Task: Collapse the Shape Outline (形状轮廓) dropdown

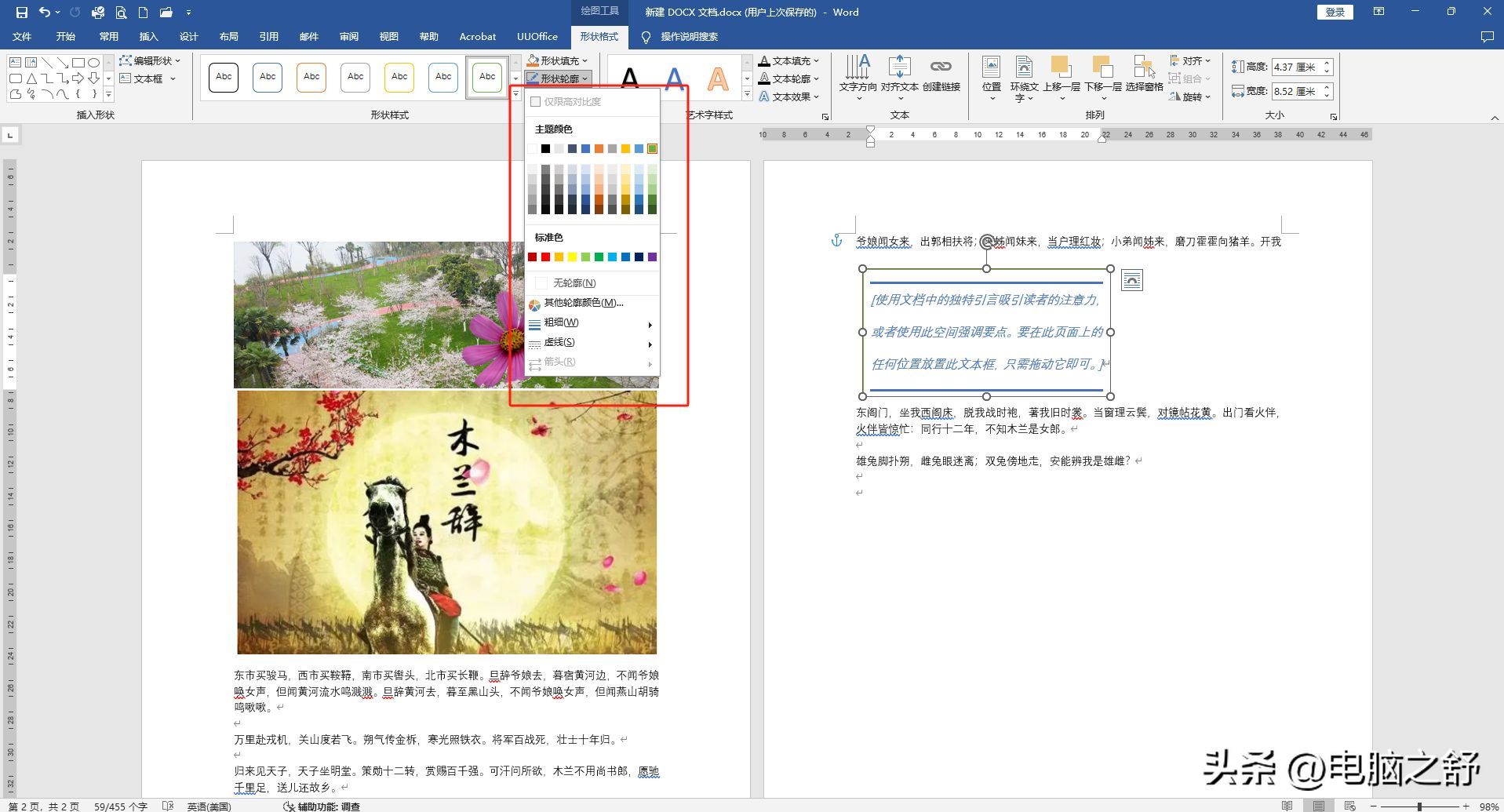Action: (x=557, y=78)
